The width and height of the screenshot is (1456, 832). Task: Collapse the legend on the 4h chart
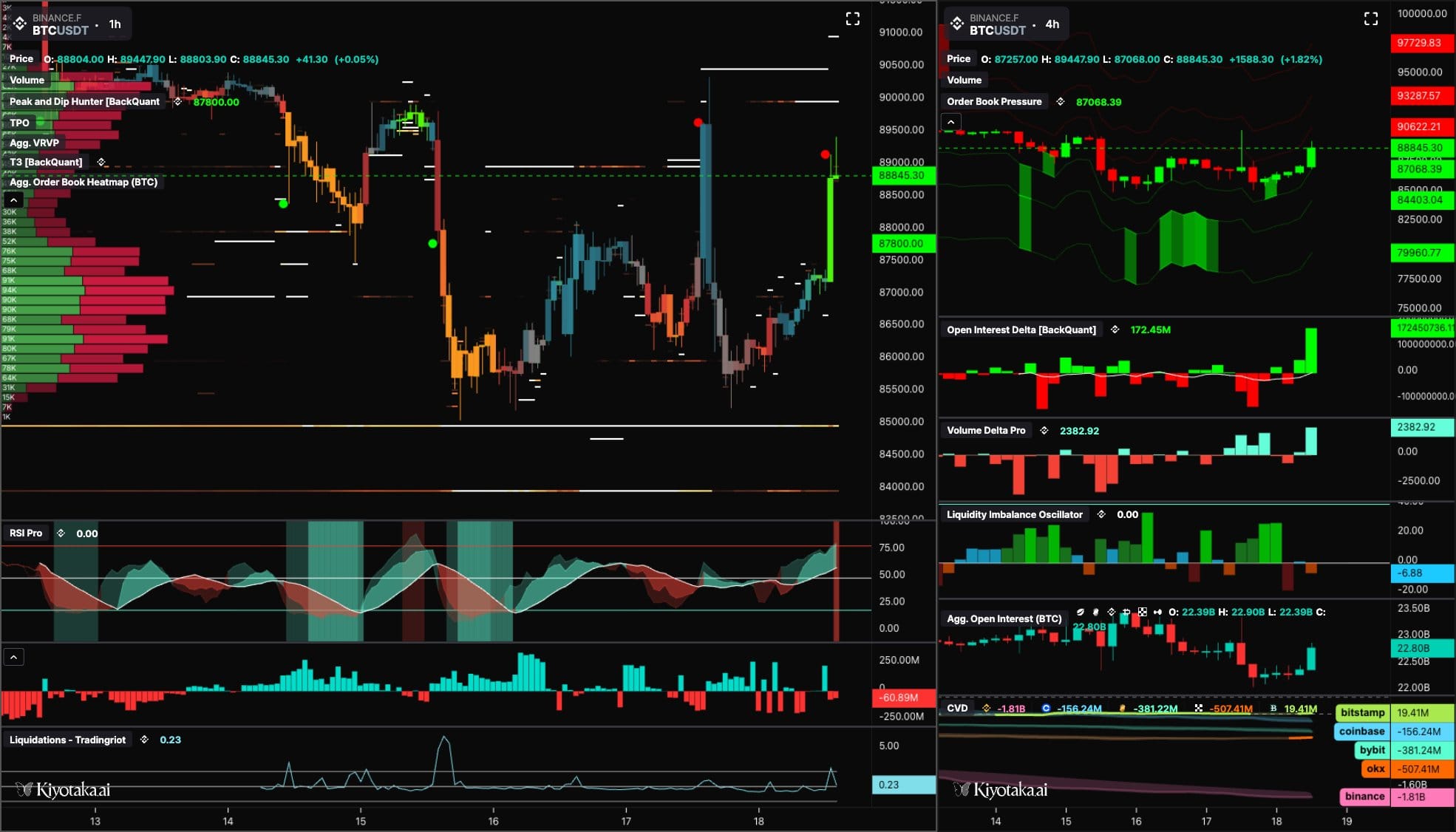pos(951,122)
